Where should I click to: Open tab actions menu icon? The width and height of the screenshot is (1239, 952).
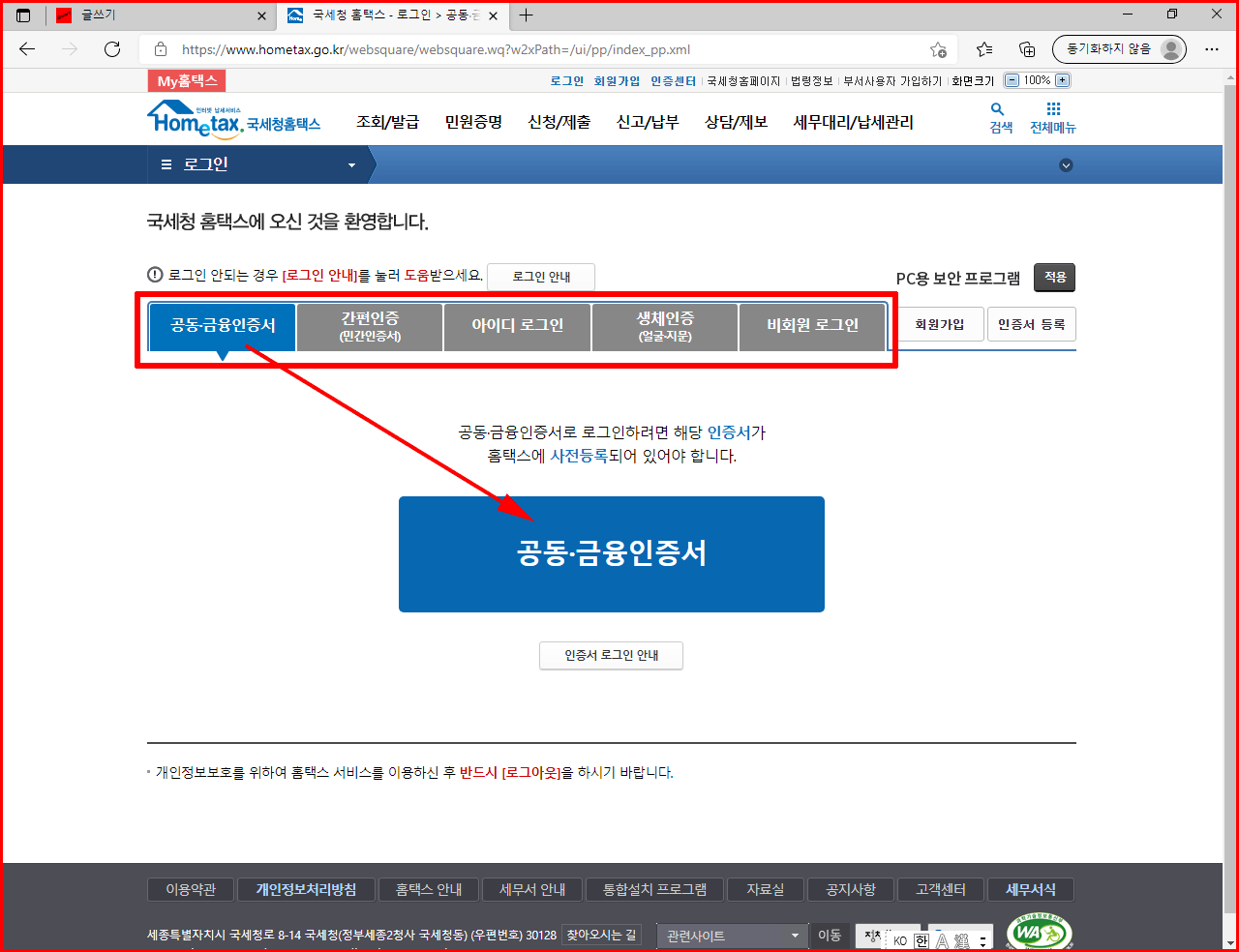[x=23, y=15]
